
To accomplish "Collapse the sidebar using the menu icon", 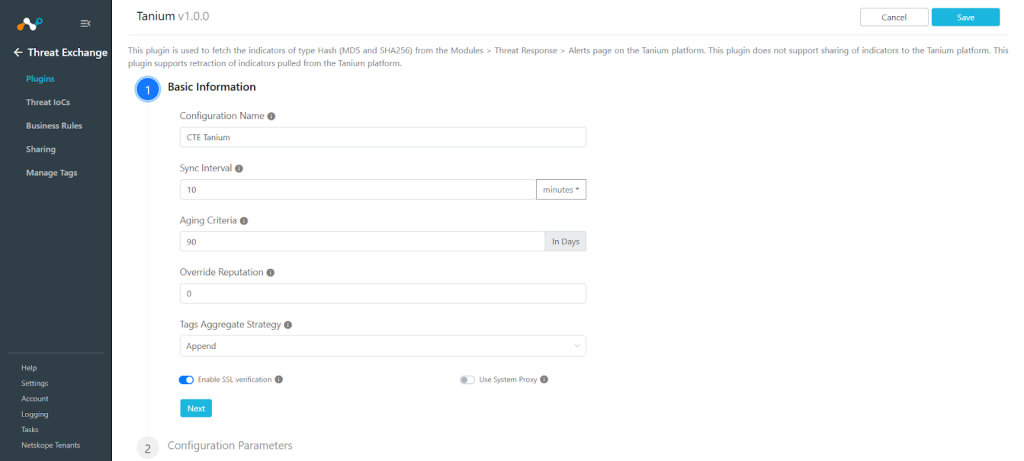I will pyautogui.click(x=85, y=24).
